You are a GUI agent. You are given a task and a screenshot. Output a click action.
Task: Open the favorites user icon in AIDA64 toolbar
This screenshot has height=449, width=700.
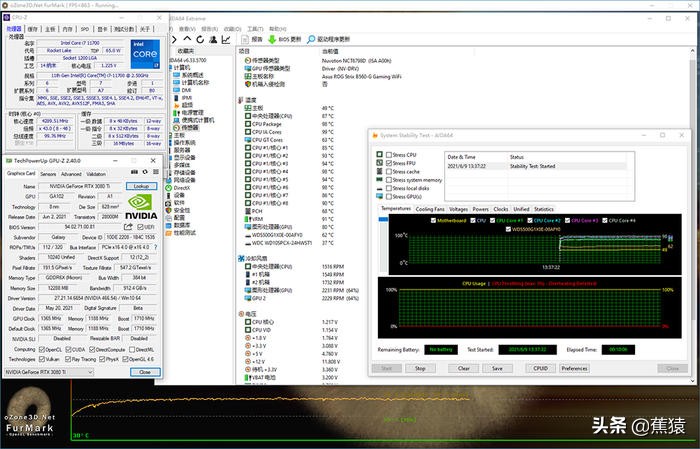click(213, 39)
